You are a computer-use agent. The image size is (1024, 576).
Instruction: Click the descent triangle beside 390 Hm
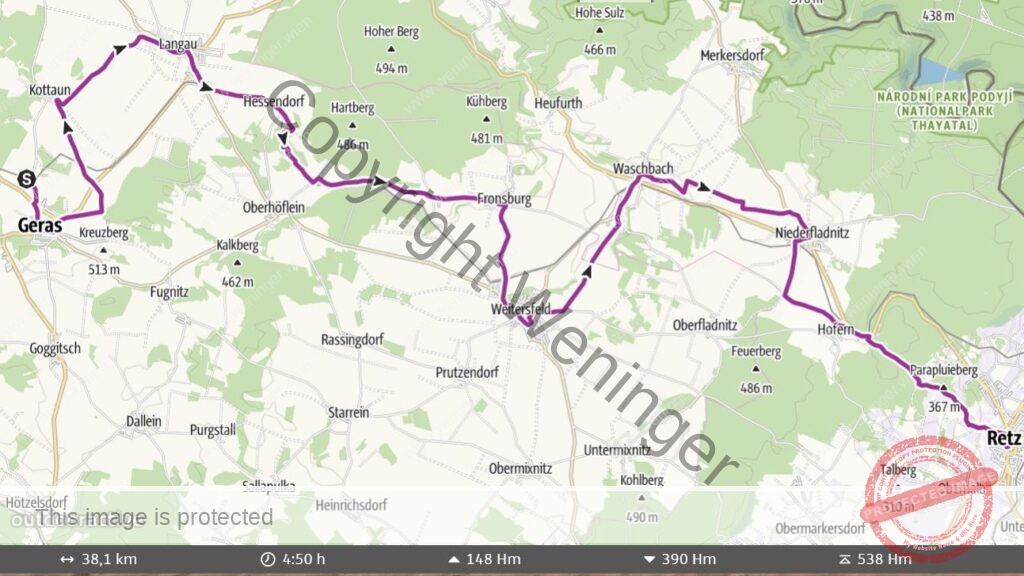pos(648,560)
